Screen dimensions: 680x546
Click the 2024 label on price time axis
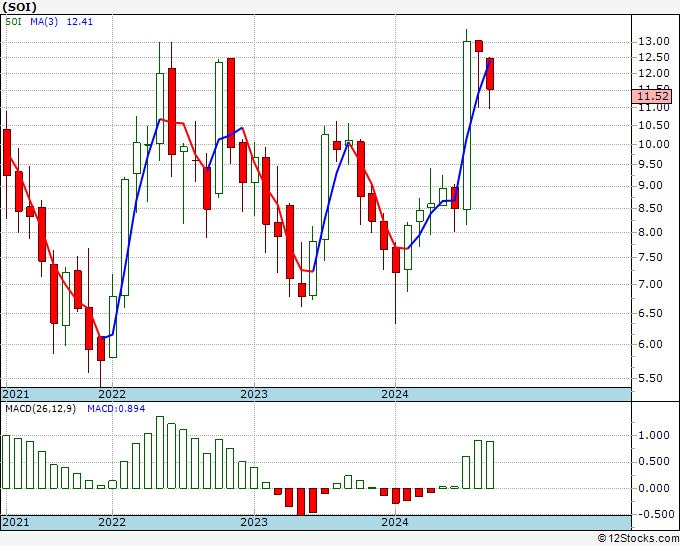coord(395,394)
